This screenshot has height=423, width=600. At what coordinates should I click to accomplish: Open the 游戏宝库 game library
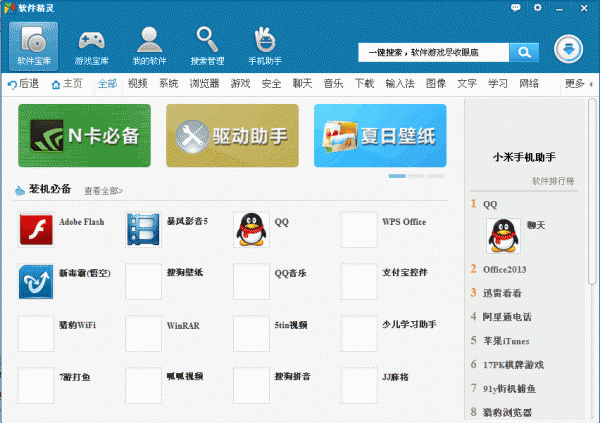pyautogui.click(x=91, y=46)
